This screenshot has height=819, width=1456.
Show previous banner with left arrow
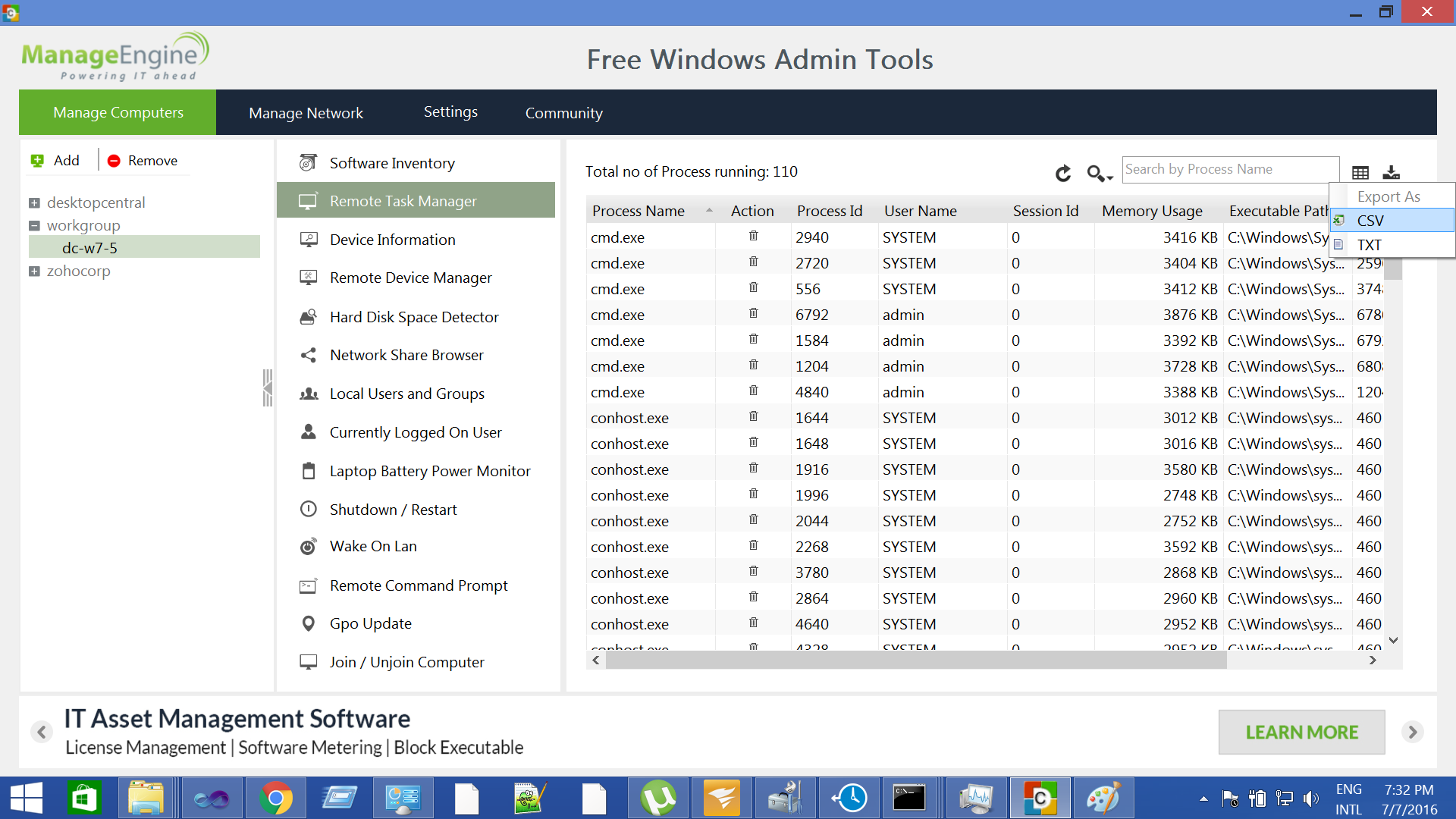pyautogui.click(x=42, y=732)
